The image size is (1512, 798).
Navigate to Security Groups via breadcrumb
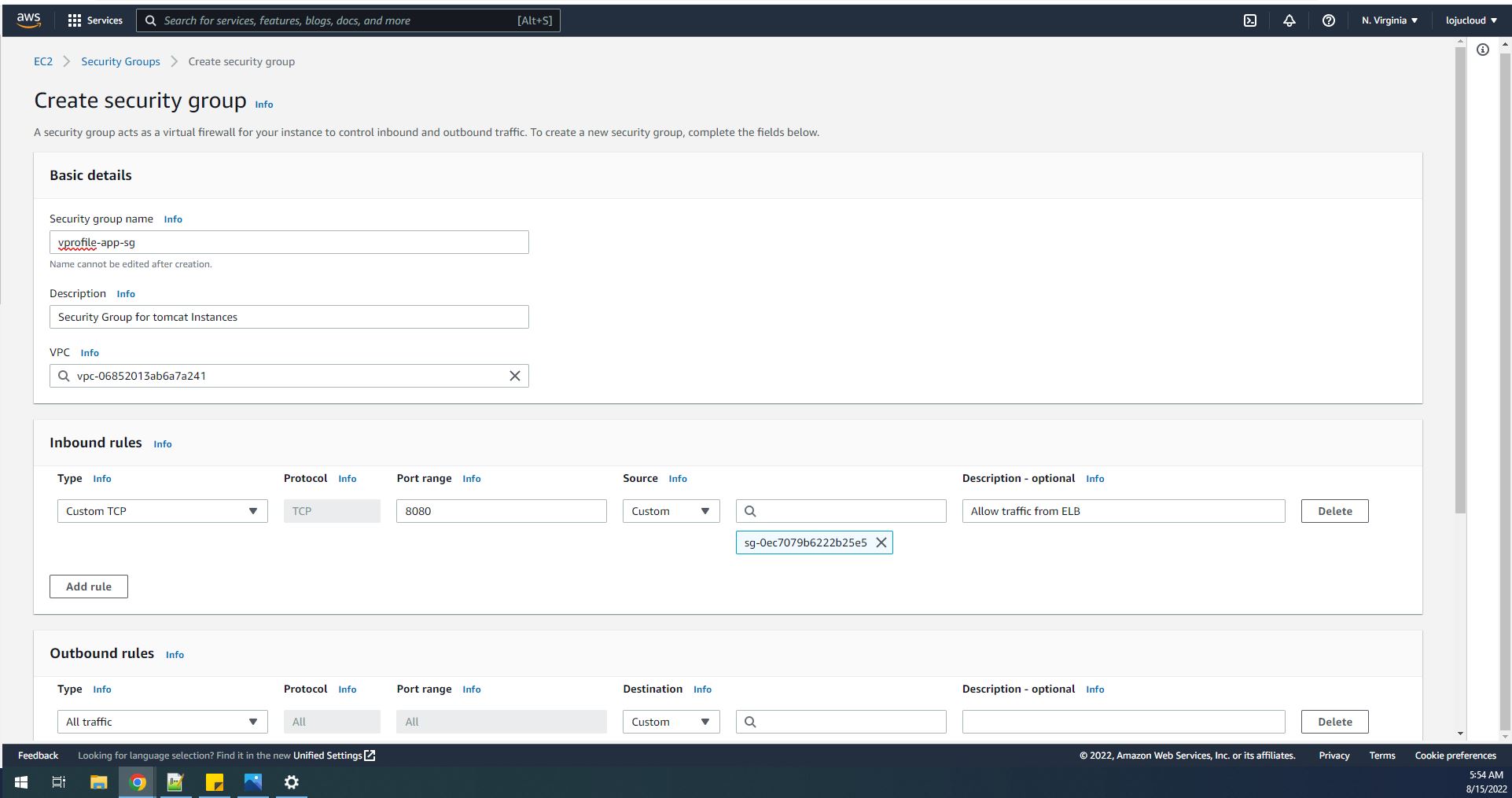point(120,61)
